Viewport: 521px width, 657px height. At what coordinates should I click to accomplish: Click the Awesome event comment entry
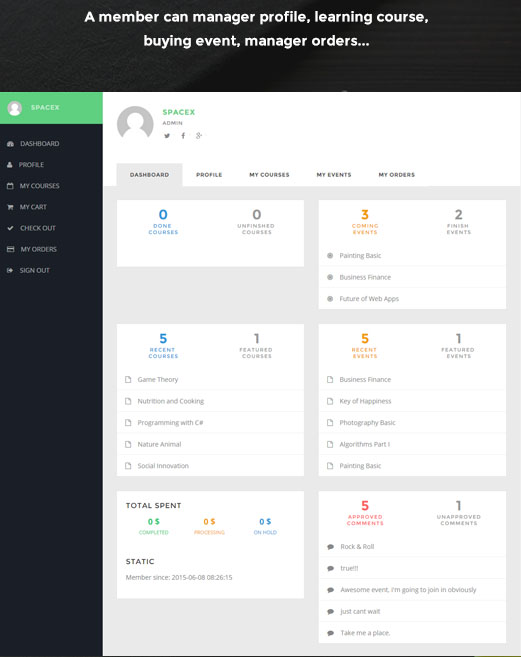tap(408, 590)
